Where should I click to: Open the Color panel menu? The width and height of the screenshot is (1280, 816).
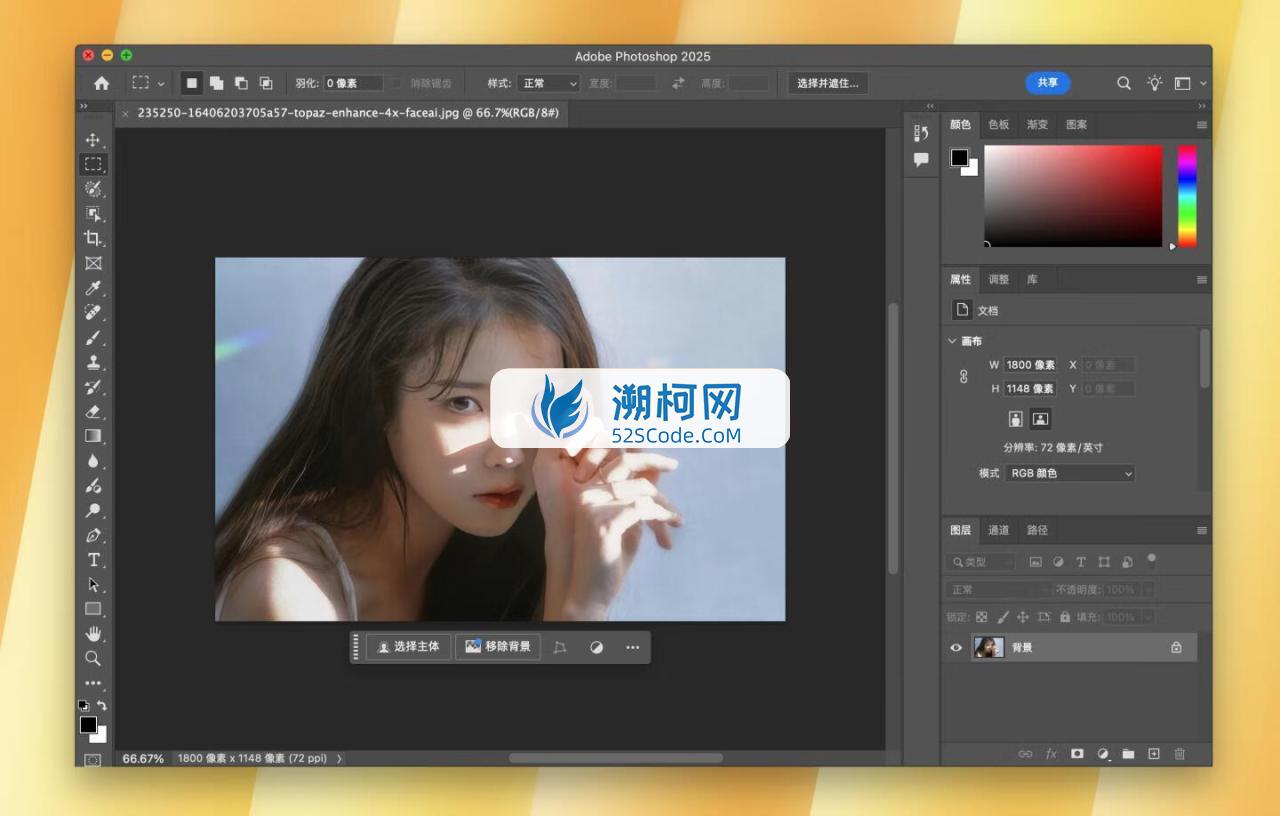coord(1201,125)
